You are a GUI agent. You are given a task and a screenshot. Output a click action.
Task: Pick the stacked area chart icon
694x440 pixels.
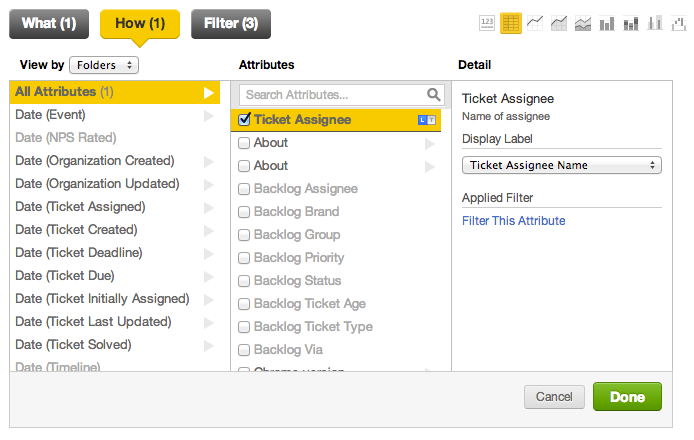coord(584,22)
